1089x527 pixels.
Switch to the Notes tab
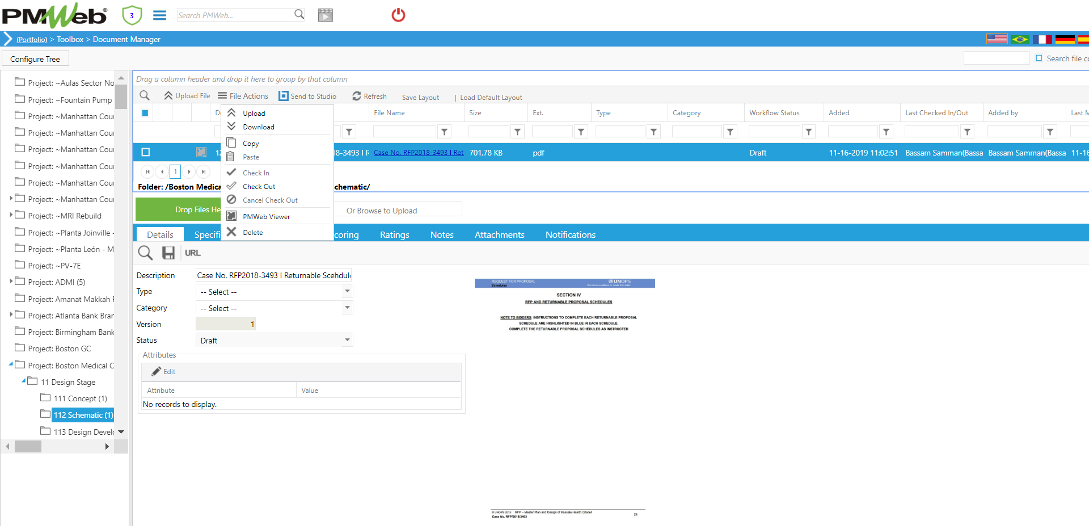click(442, 235)
